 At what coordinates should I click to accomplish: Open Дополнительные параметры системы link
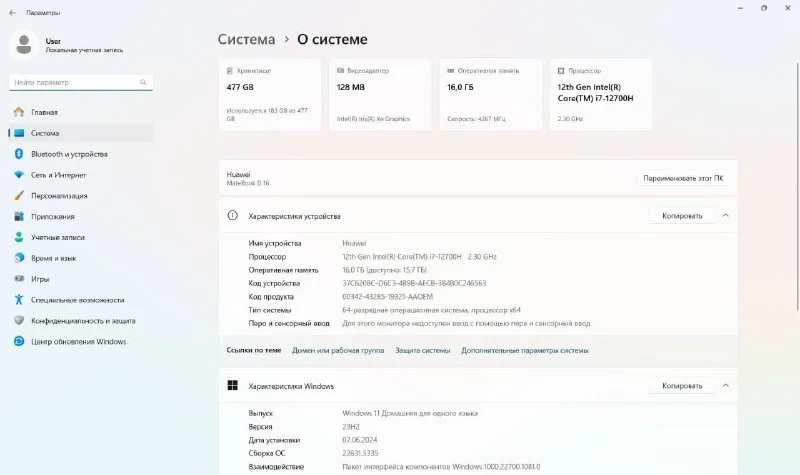524,351
